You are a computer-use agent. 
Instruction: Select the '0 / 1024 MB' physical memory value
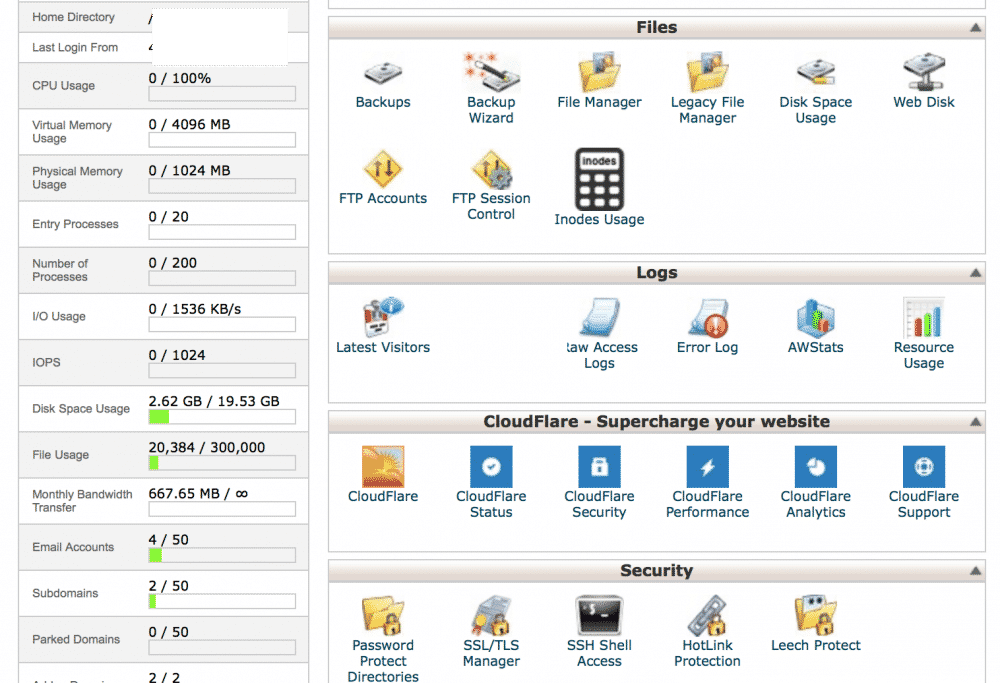tap(189, 170)
